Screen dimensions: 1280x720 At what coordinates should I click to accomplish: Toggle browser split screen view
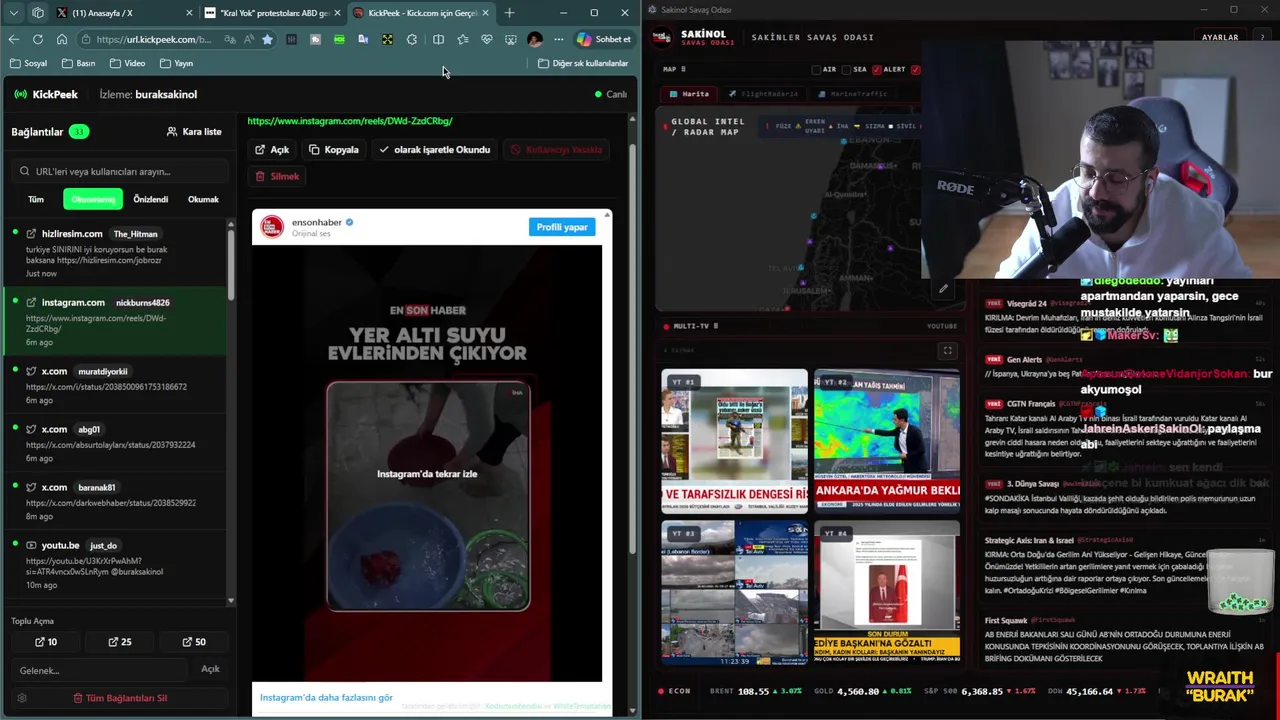point(438,39)
